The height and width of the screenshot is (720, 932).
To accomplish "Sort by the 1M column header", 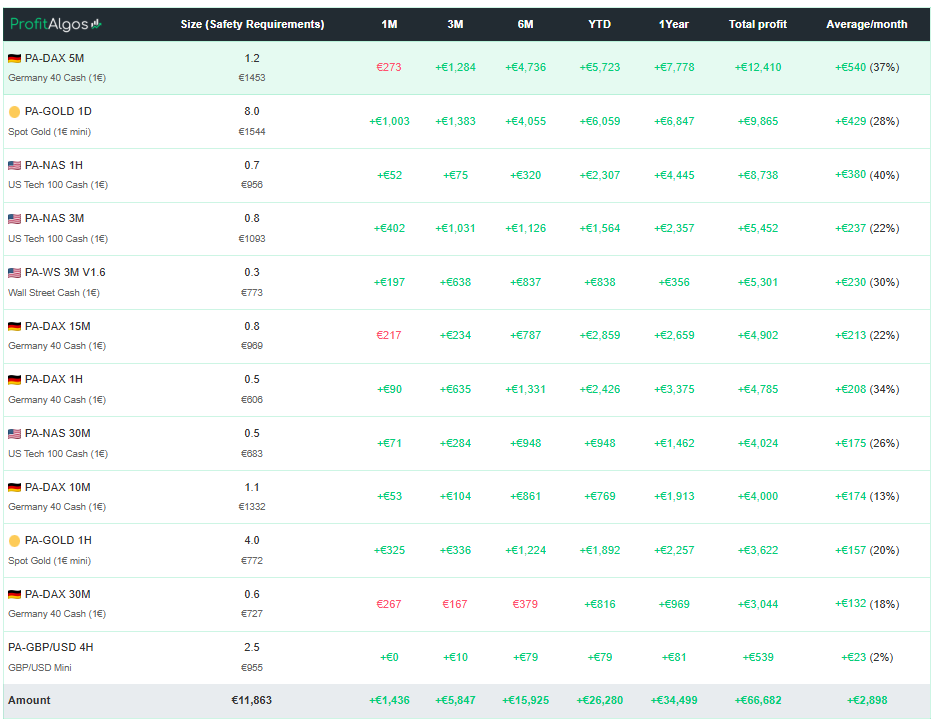I will (389, 24).
